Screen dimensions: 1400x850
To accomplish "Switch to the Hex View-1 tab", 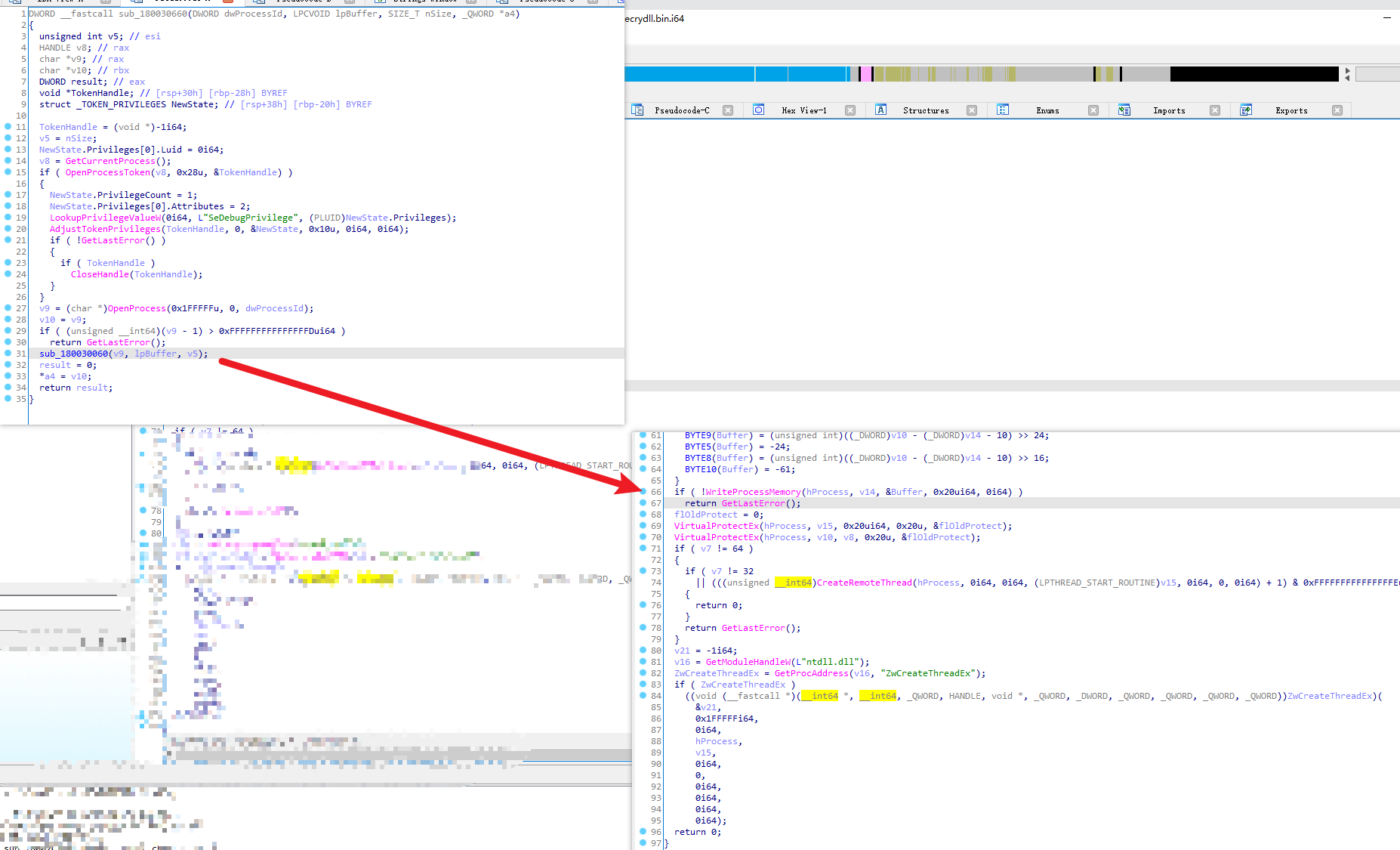I will click(x=804, y=110).
